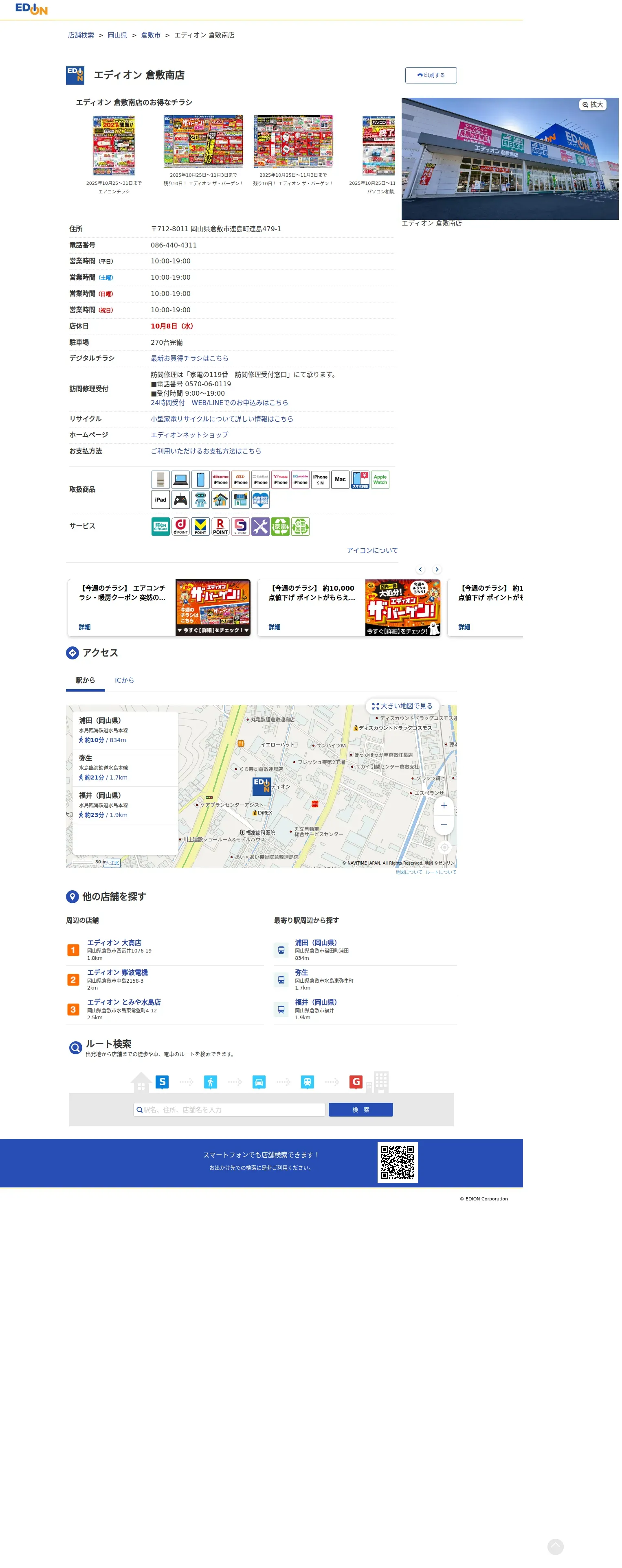622x1568 pixels.
Task: Click the iPhone SIM product icon
Action: pyautogui.click(x=321, y=480)
